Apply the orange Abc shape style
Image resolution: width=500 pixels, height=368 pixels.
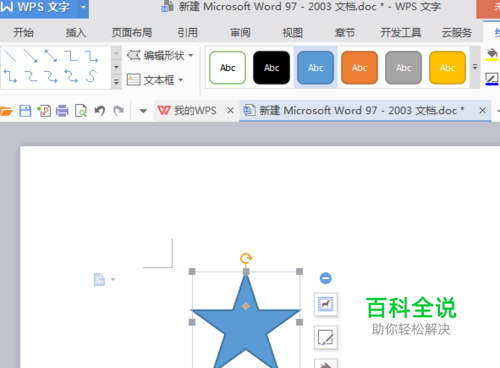tap(360, 68)
